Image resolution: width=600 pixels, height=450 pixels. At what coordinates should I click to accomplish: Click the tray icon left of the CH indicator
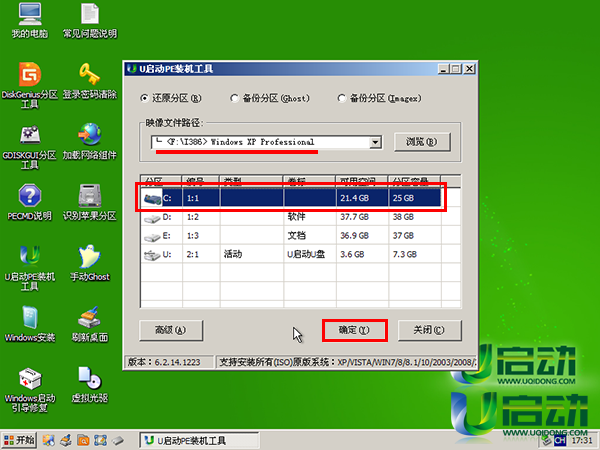click(x=547, y=440)
